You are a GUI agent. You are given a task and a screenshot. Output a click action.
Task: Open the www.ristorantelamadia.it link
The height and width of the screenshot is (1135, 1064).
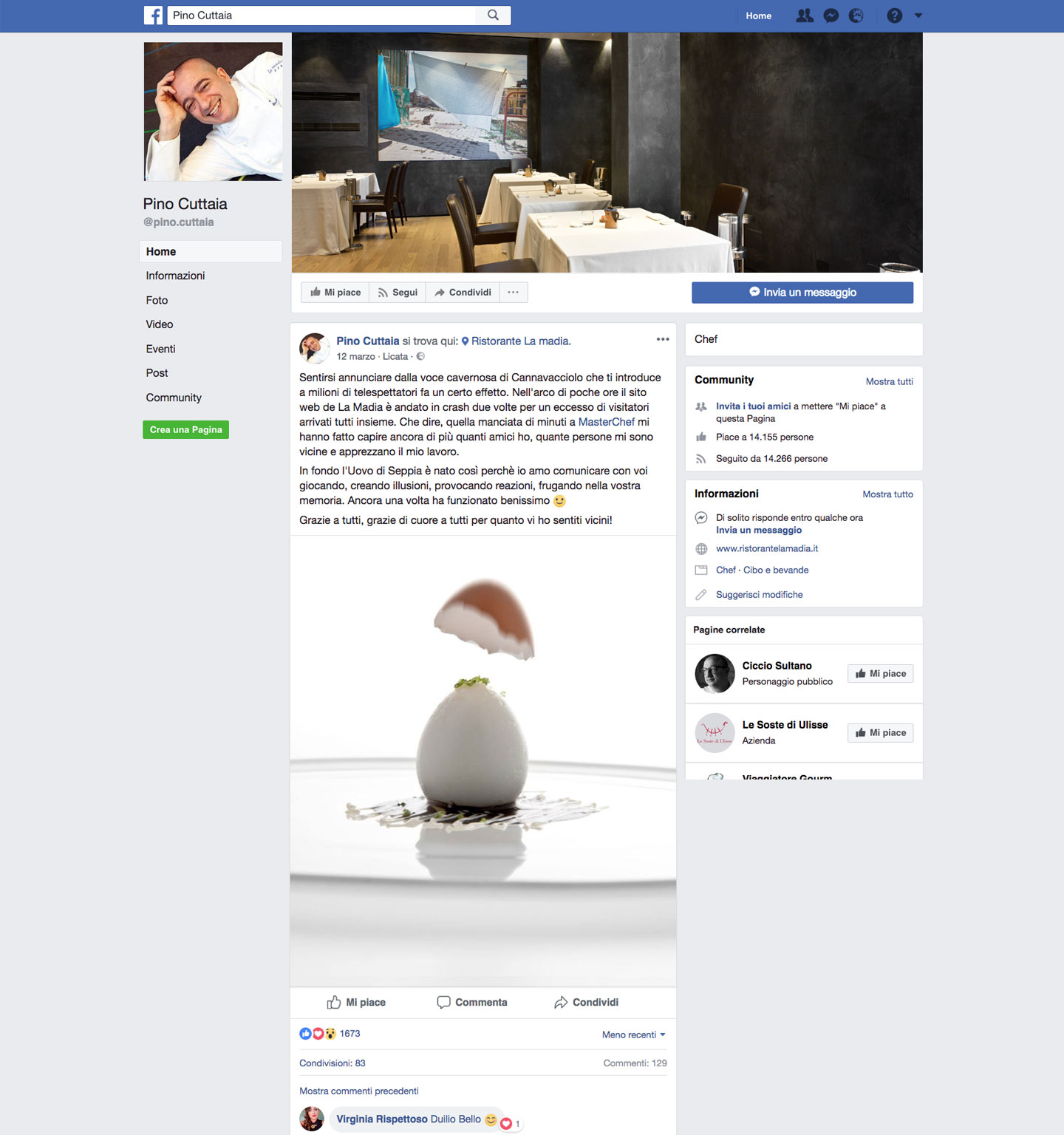point(767,548)
